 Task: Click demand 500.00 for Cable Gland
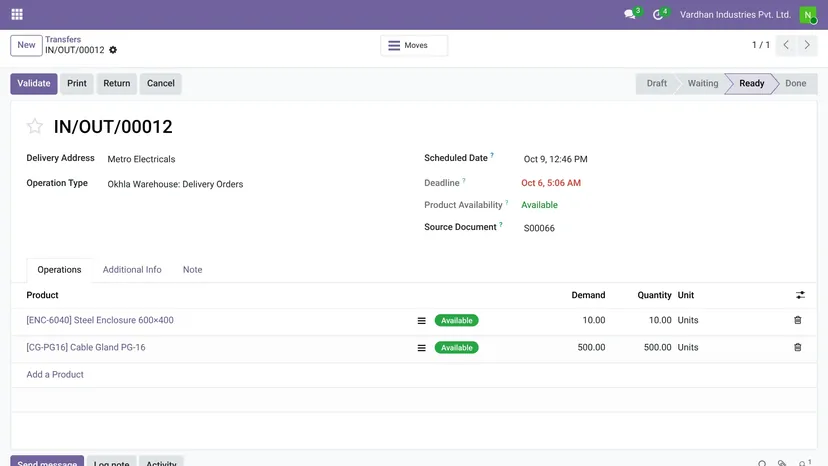click(591, 348)
